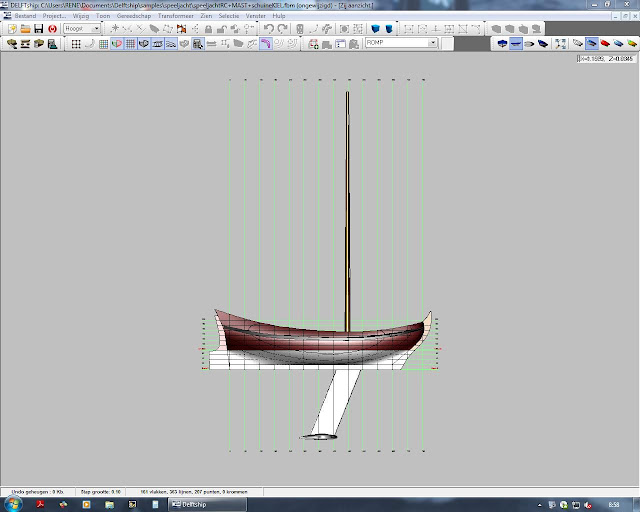The height and width of the screenshot is (512, 640).
Task: Open the Hulp menu
Action: [x=279, y=16]
